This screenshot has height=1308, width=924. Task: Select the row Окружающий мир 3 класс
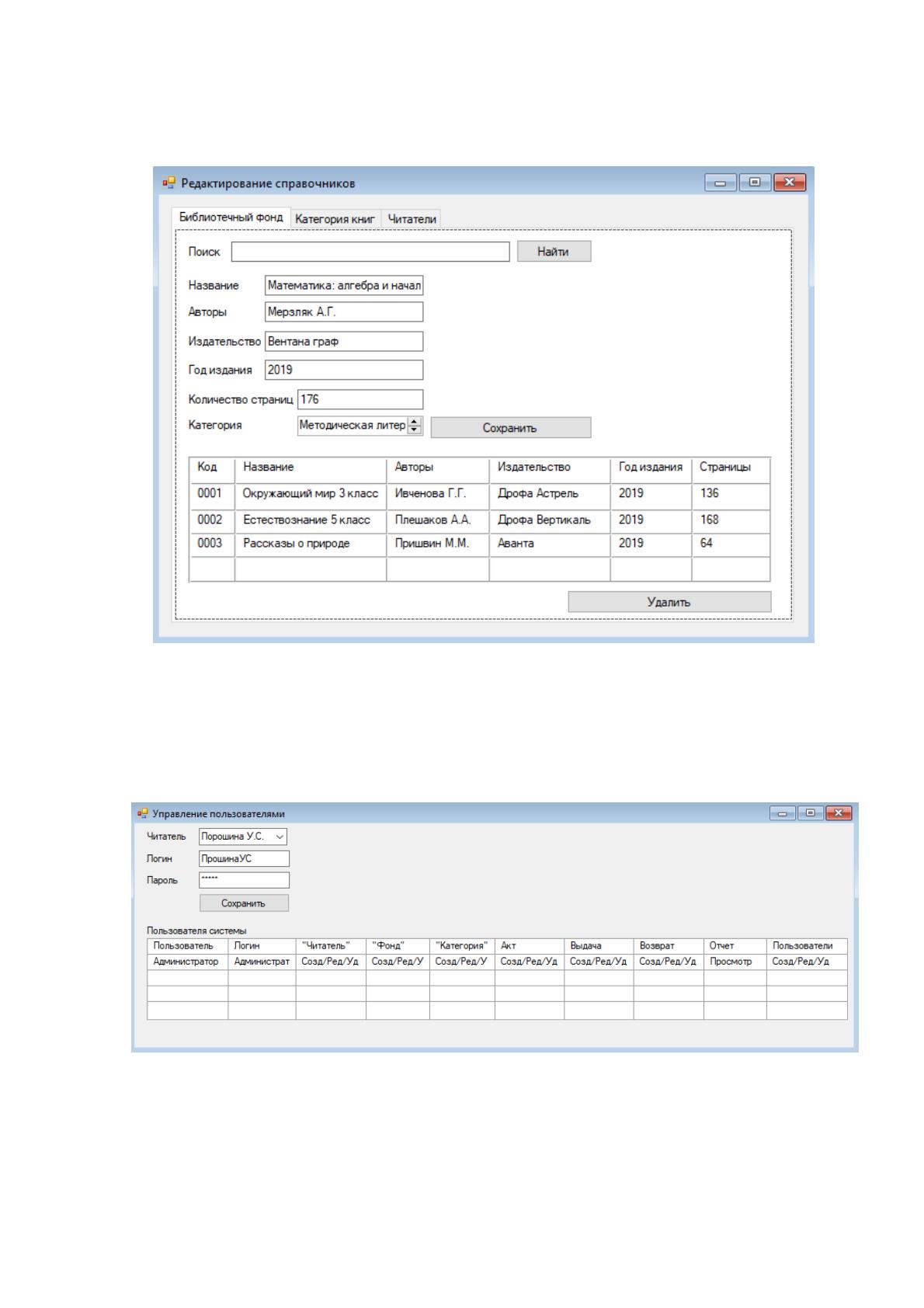tap(480, 494)
